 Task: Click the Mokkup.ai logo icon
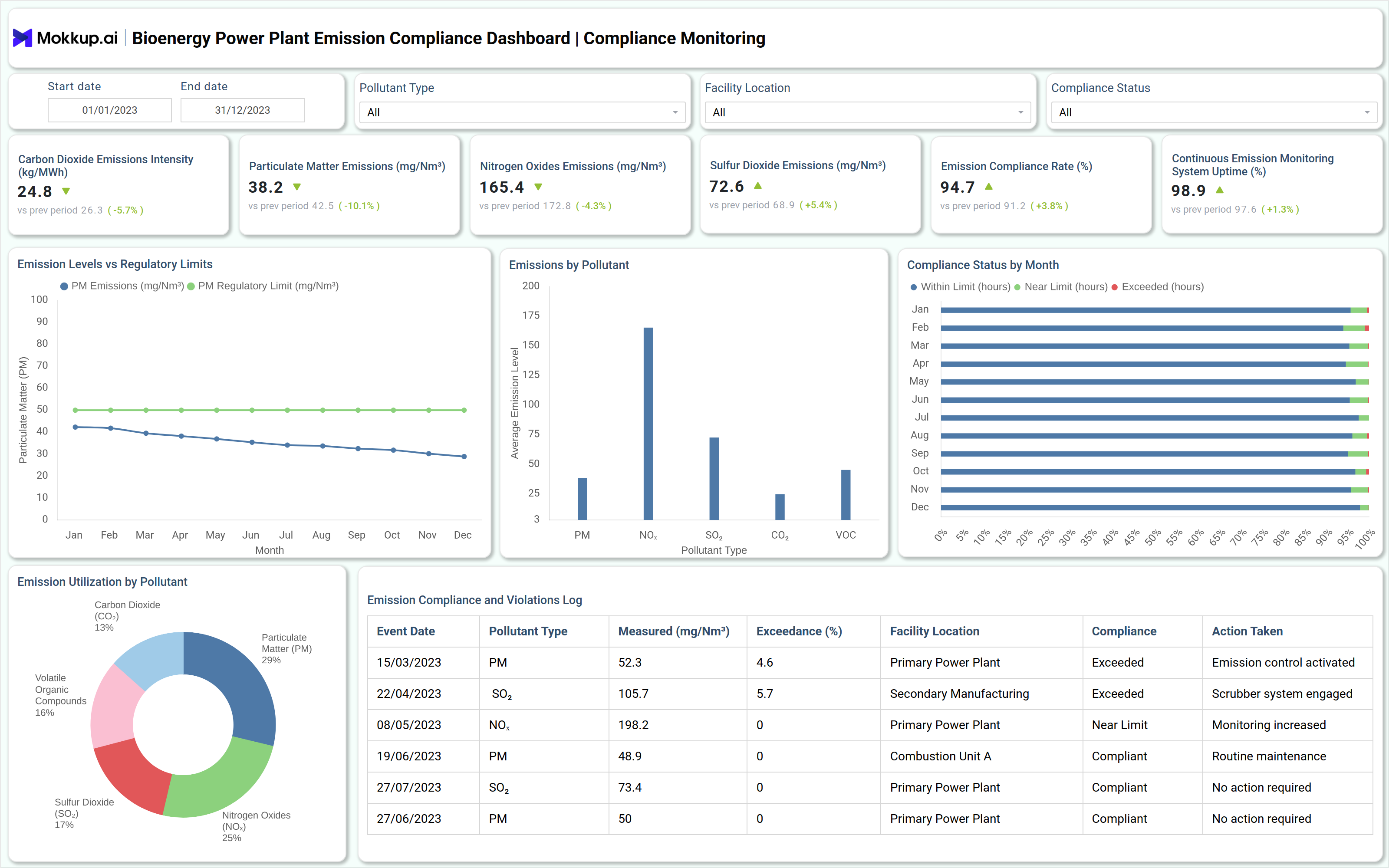click(23, 38)
